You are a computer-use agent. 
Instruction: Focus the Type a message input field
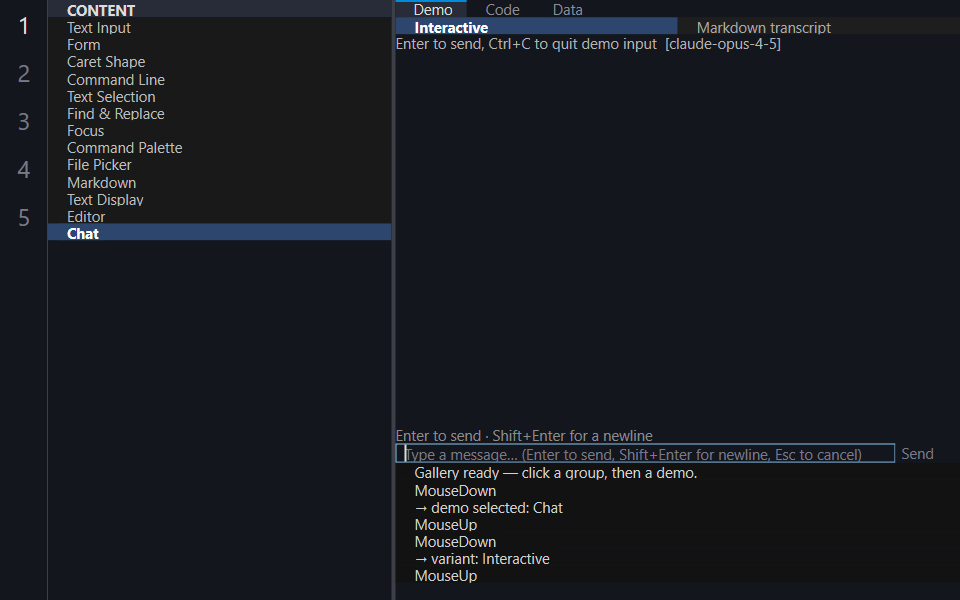pyautogui.click(x=645, y=454)
